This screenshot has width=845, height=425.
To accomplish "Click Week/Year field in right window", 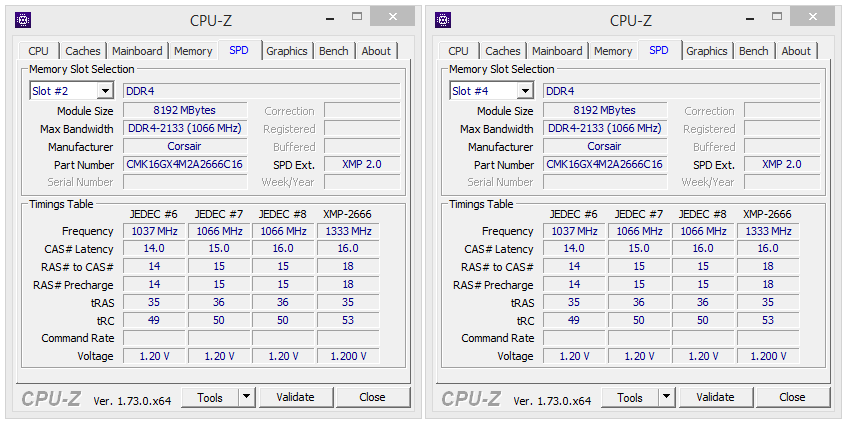I will coord(782,182).
